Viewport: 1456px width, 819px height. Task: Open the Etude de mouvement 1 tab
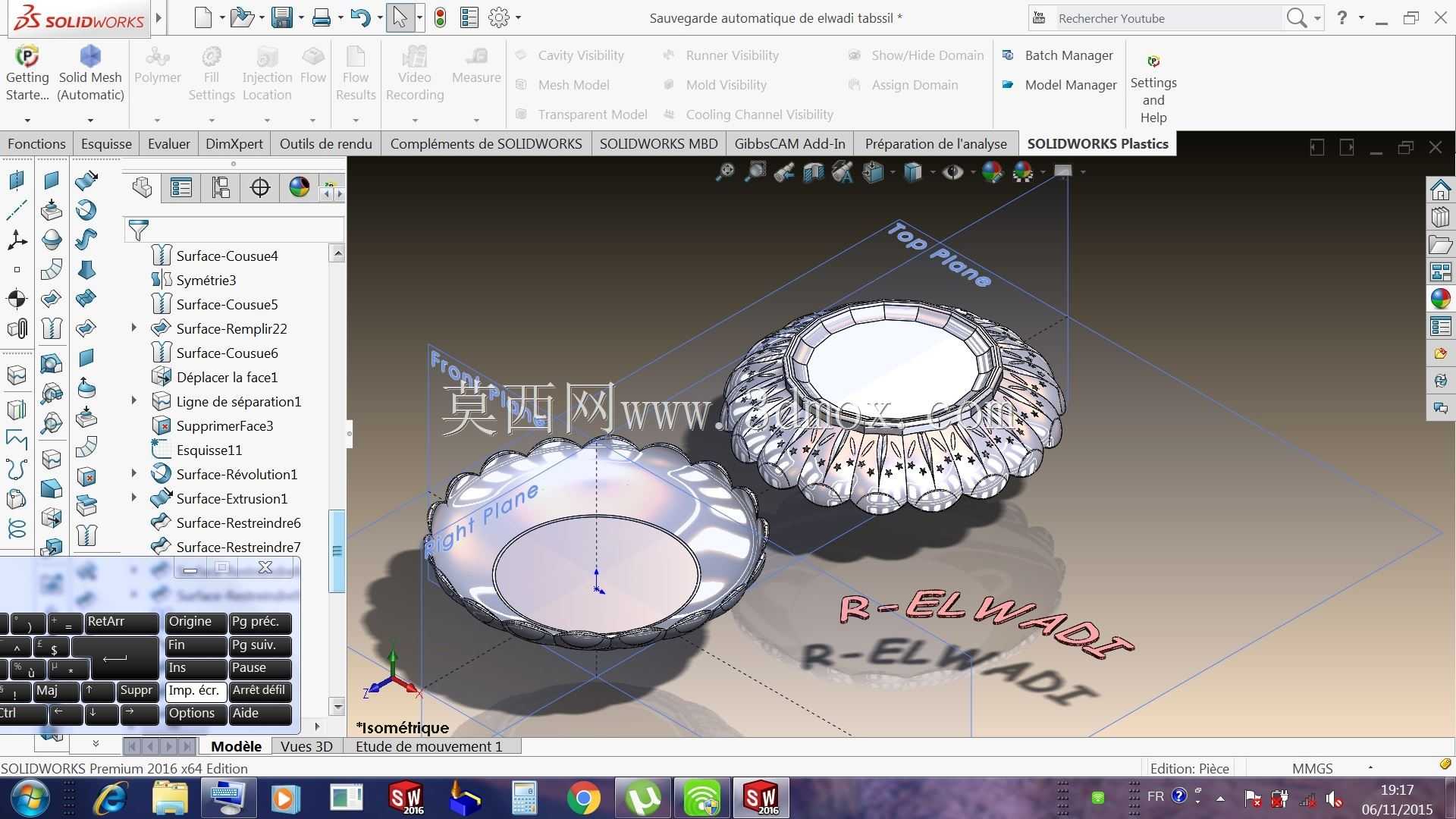(x=429, y=746)
